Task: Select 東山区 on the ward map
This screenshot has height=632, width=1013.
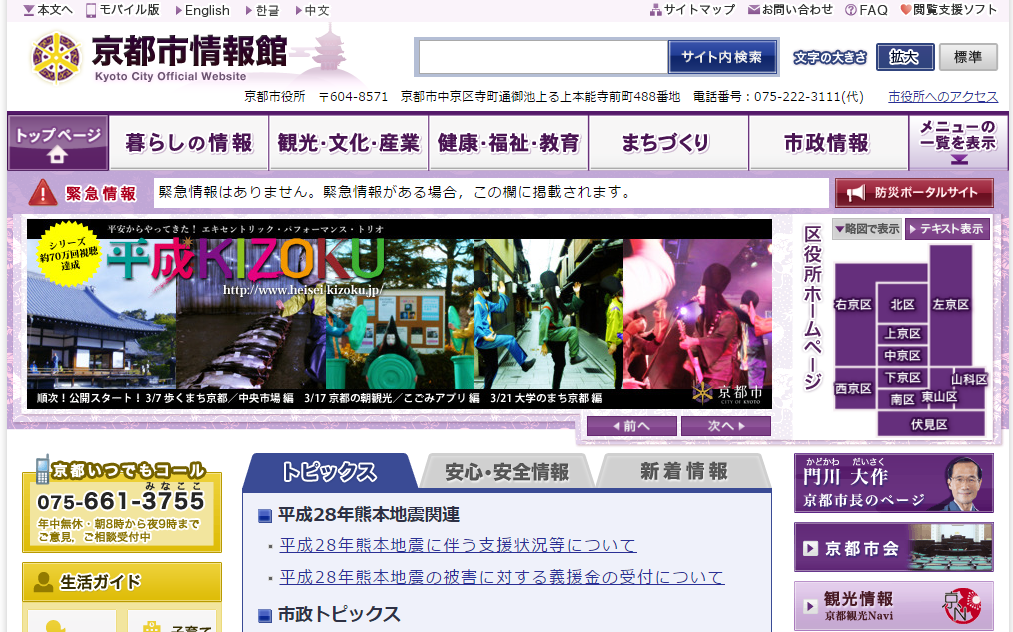Action: click(939, 396)
